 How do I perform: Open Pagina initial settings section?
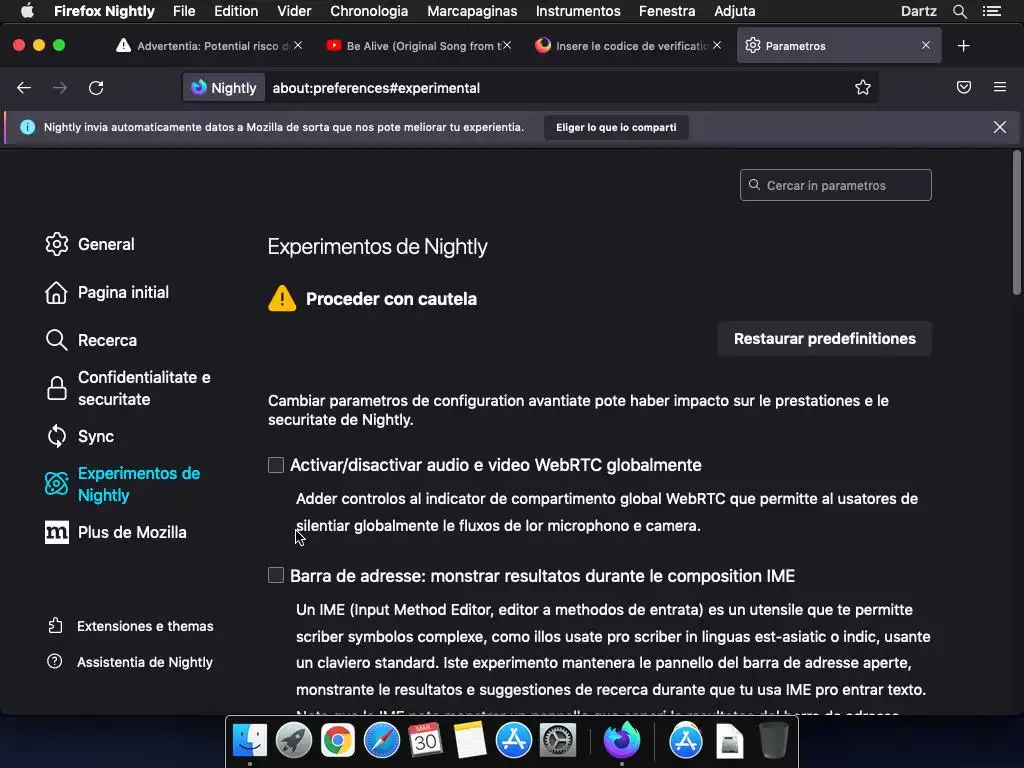pos(107,293)
